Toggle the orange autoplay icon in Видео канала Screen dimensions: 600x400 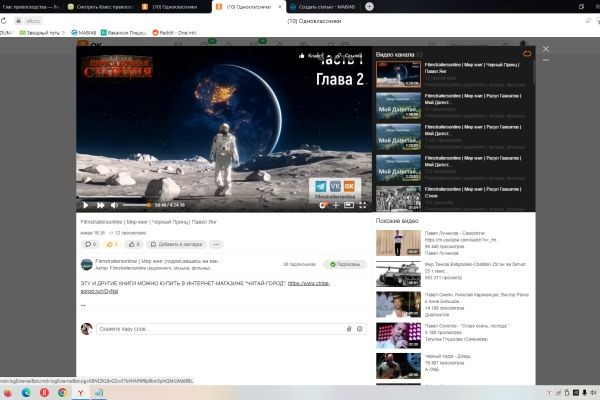click(527, 54)
